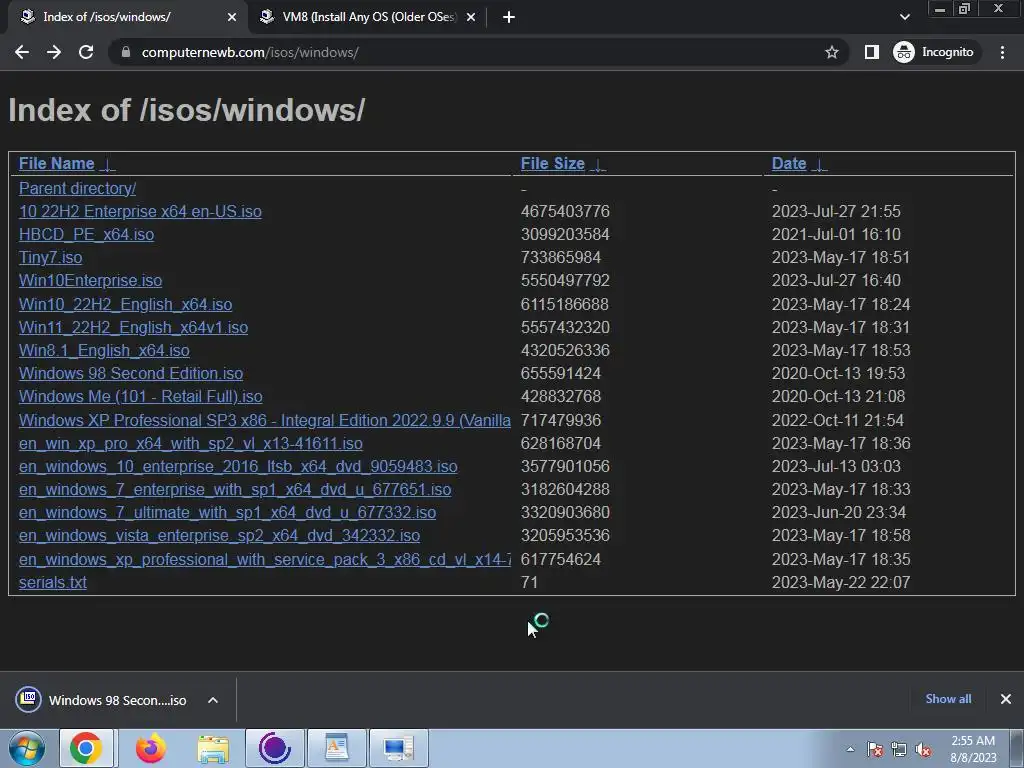Close the Index of /isos/windows/ tab
Viewport: 1024px width, 768px height.
232,17
